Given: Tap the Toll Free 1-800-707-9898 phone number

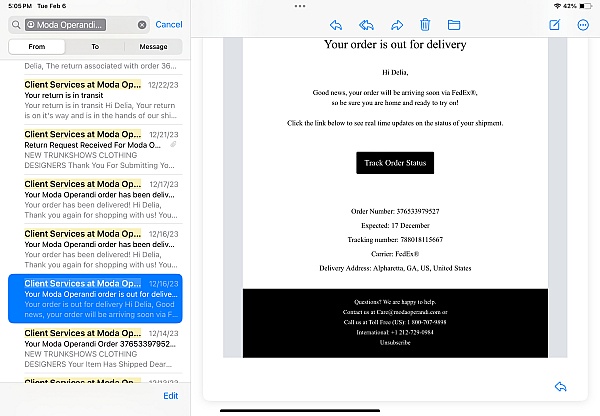Looking at the screenshot, I should pyautogui.click(x=426, y=322).
